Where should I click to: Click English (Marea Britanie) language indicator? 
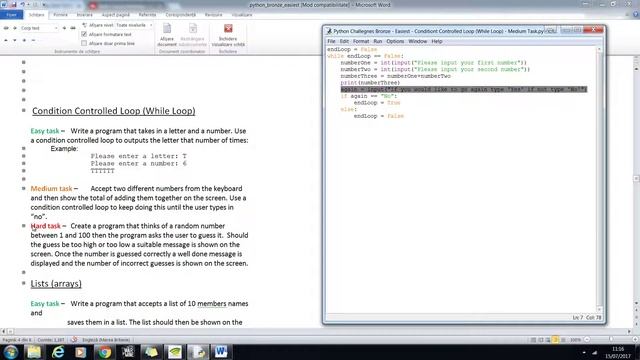point(106,340)
